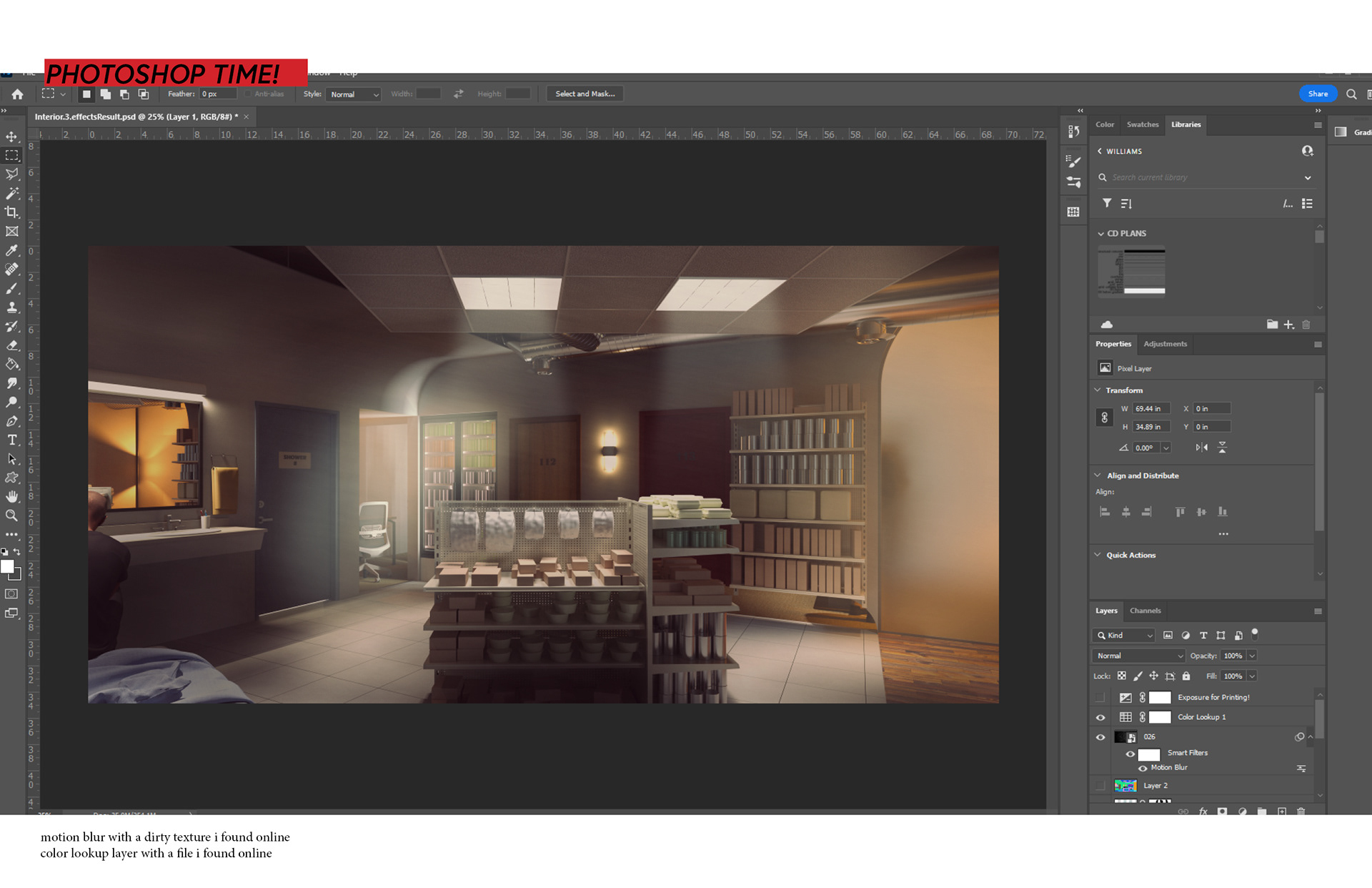Screen dimensions: 1372x888
Task: Select the Eyedropper tool
Action: point(12,250)
